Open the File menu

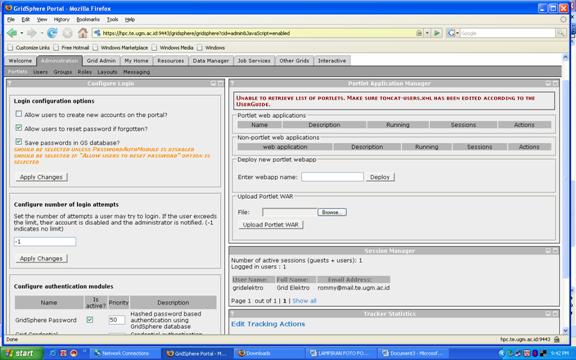click(x=11, y=19)
